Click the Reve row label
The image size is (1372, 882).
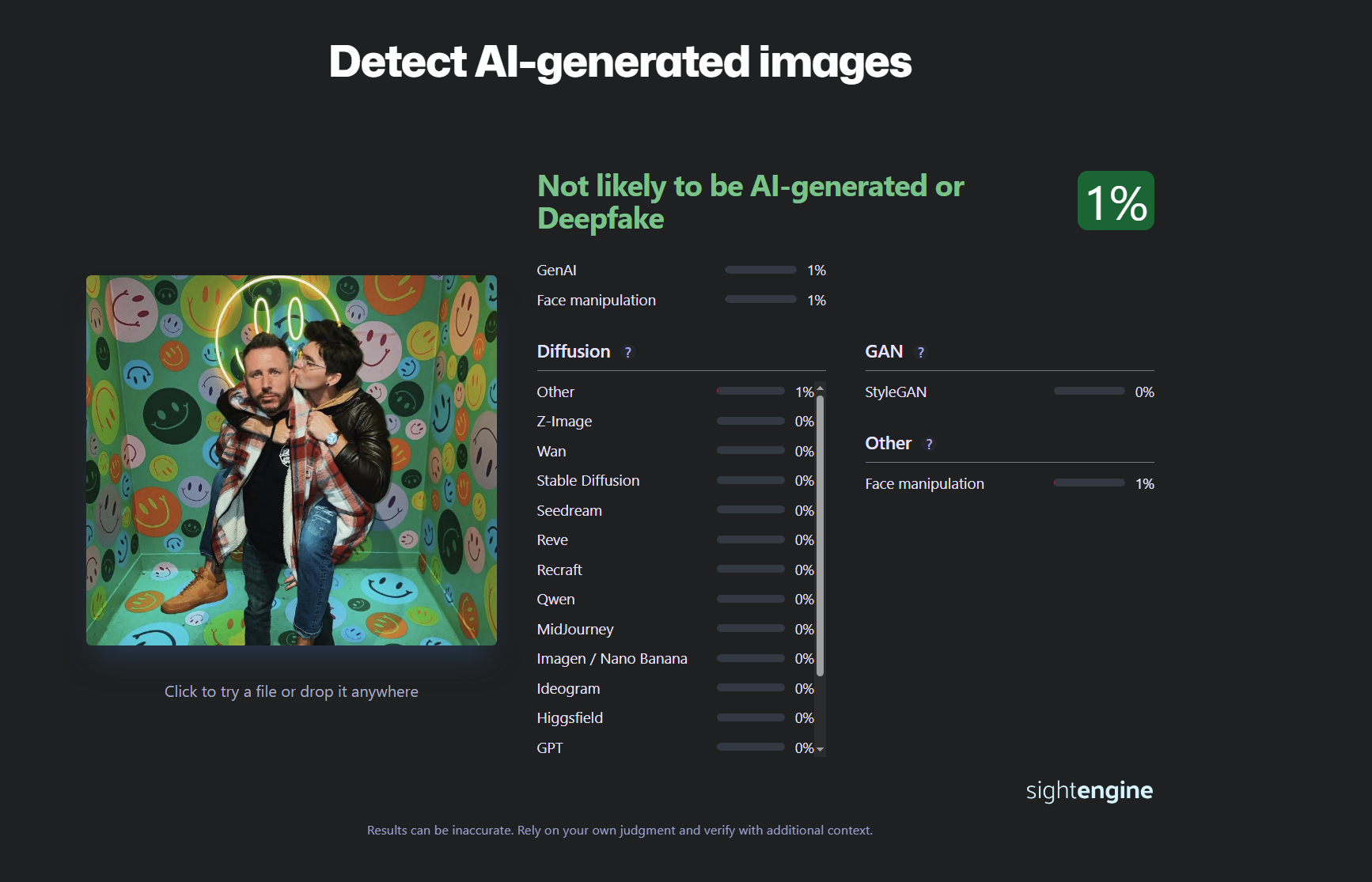[552, 540]
